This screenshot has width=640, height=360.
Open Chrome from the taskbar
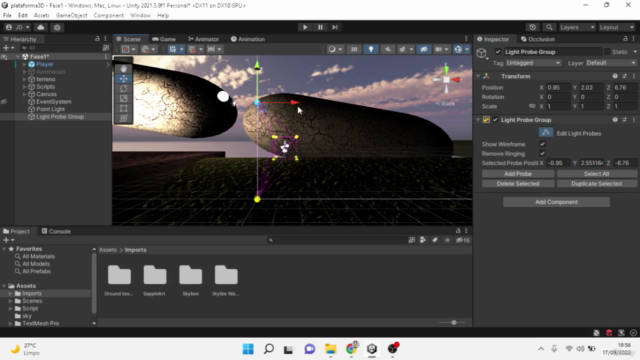351,349
